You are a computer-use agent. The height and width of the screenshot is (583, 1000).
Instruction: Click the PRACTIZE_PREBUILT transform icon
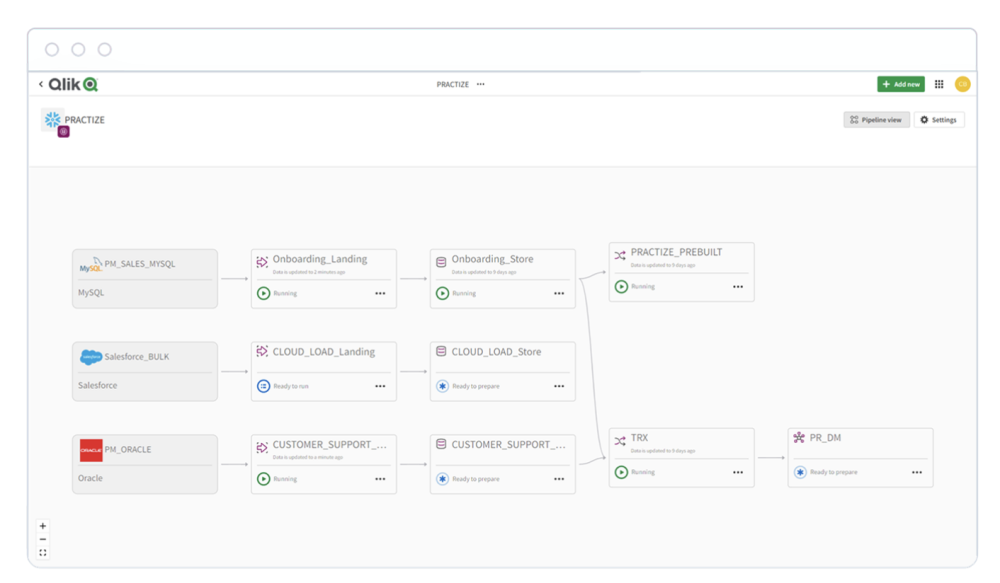[620, 256]
